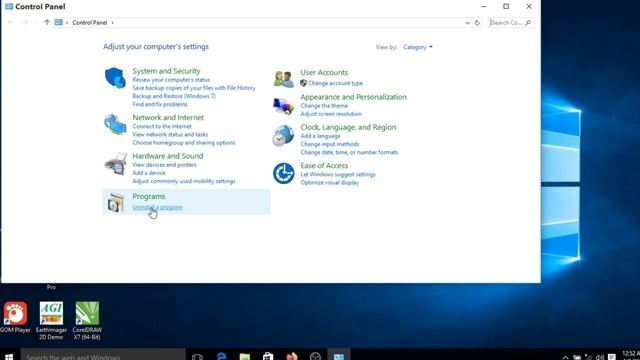
Task: Click Change account type link
Action: point(335,83)
